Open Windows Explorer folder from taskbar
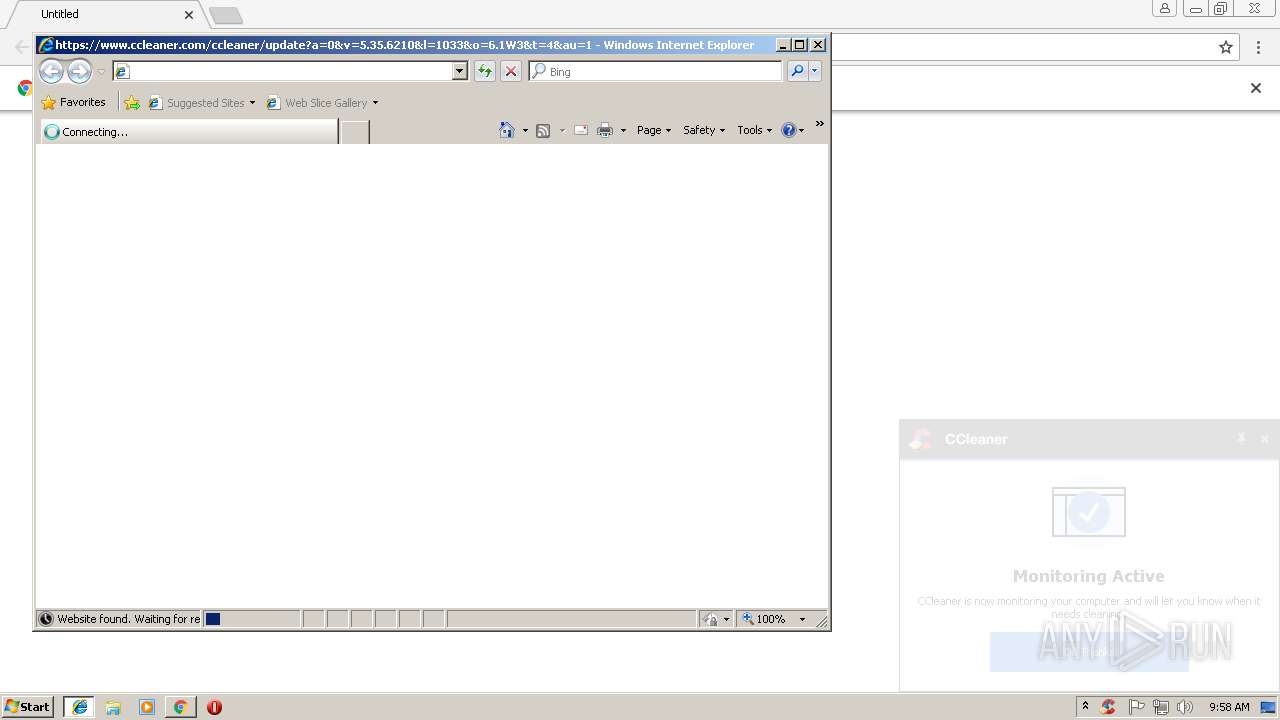This screenshot has height=720, width=1280. coord(113,707)
